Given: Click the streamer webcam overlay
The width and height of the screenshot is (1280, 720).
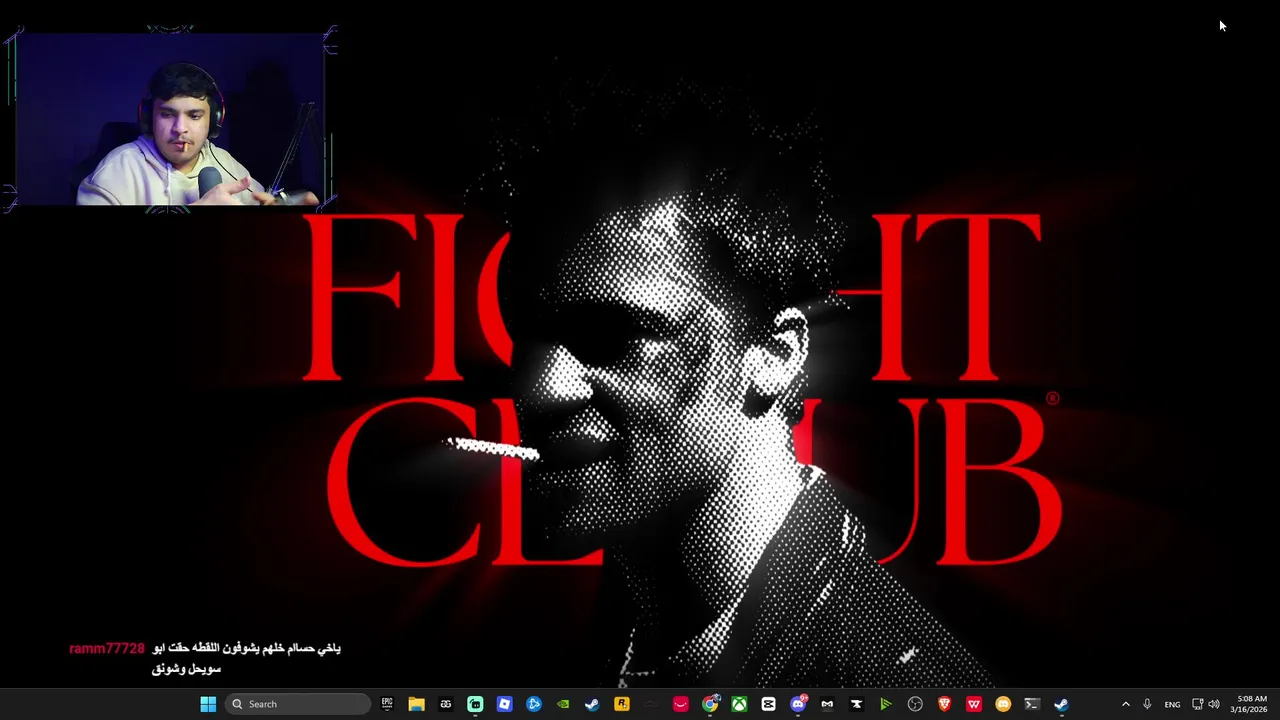Looking at the screenshot, I should (x=170, y=118).
